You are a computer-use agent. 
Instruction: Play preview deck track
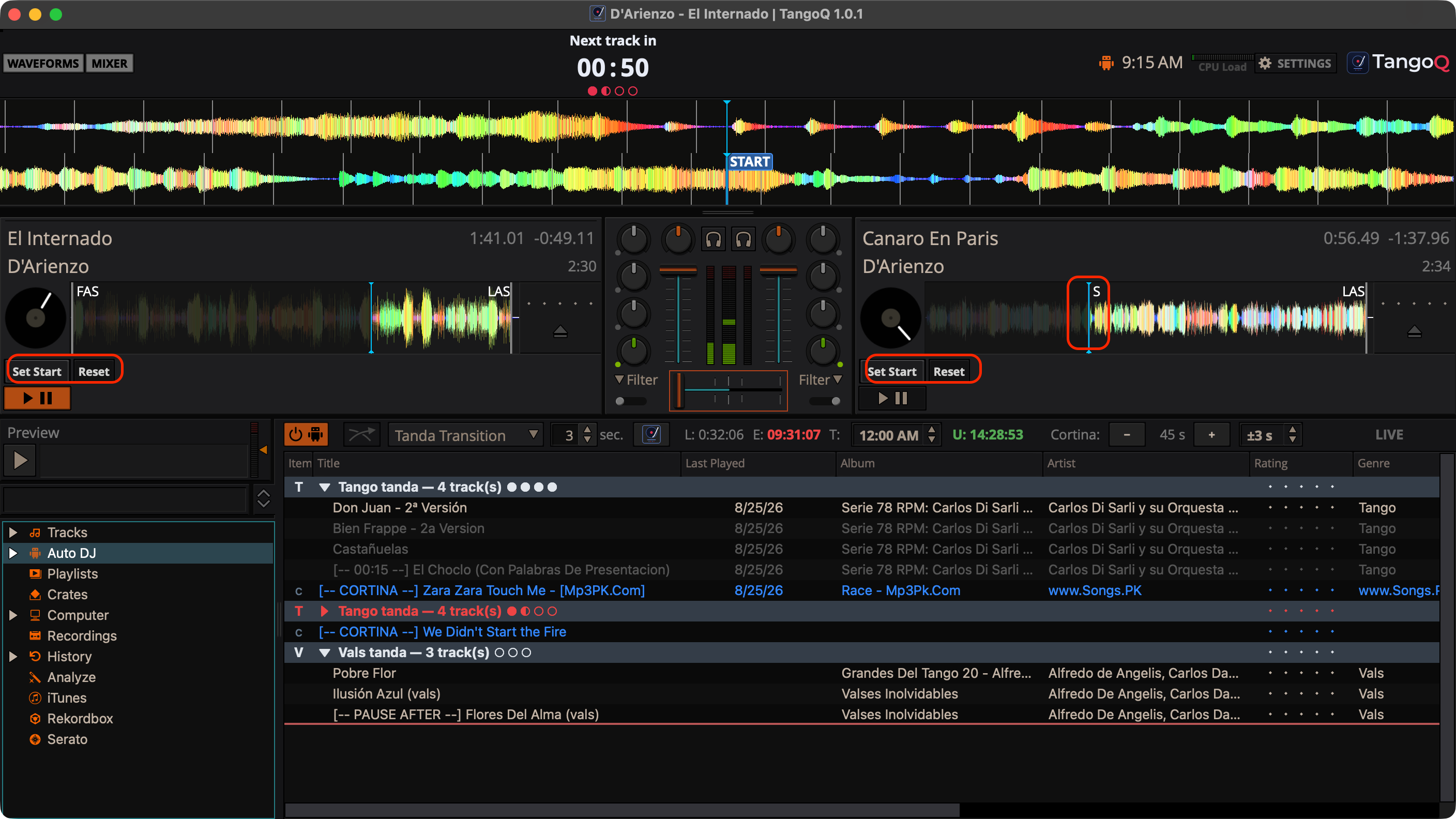tap(20, 460)
